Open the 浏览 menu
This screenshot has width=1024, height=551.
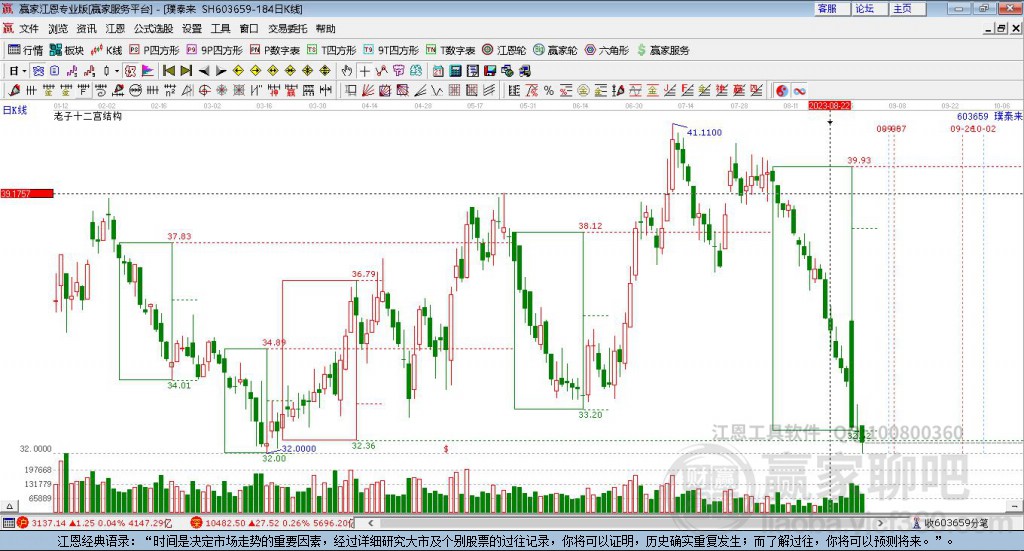coord(57,29)
